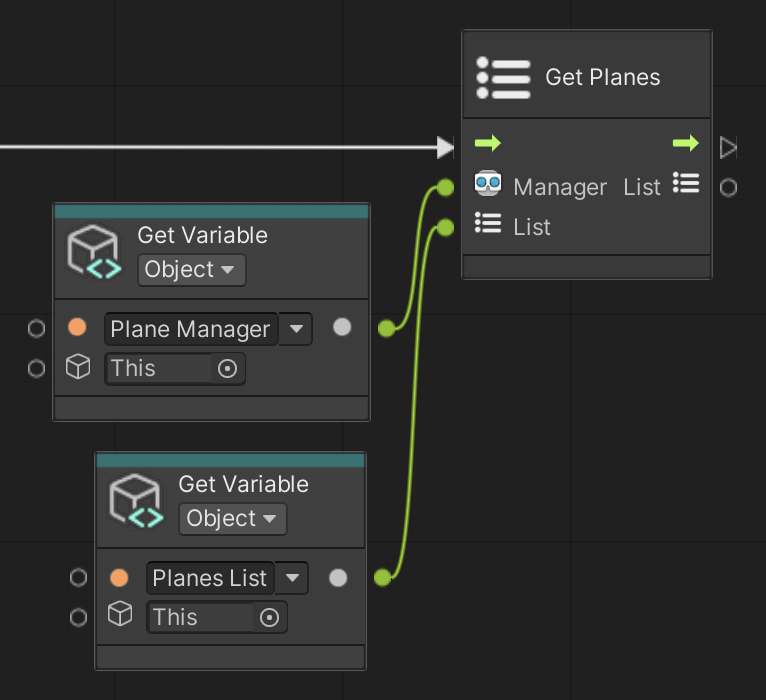Click the Get Planes list icon in header
The width and height of the screenshot is (766, 700).
(x=503, y=77)
